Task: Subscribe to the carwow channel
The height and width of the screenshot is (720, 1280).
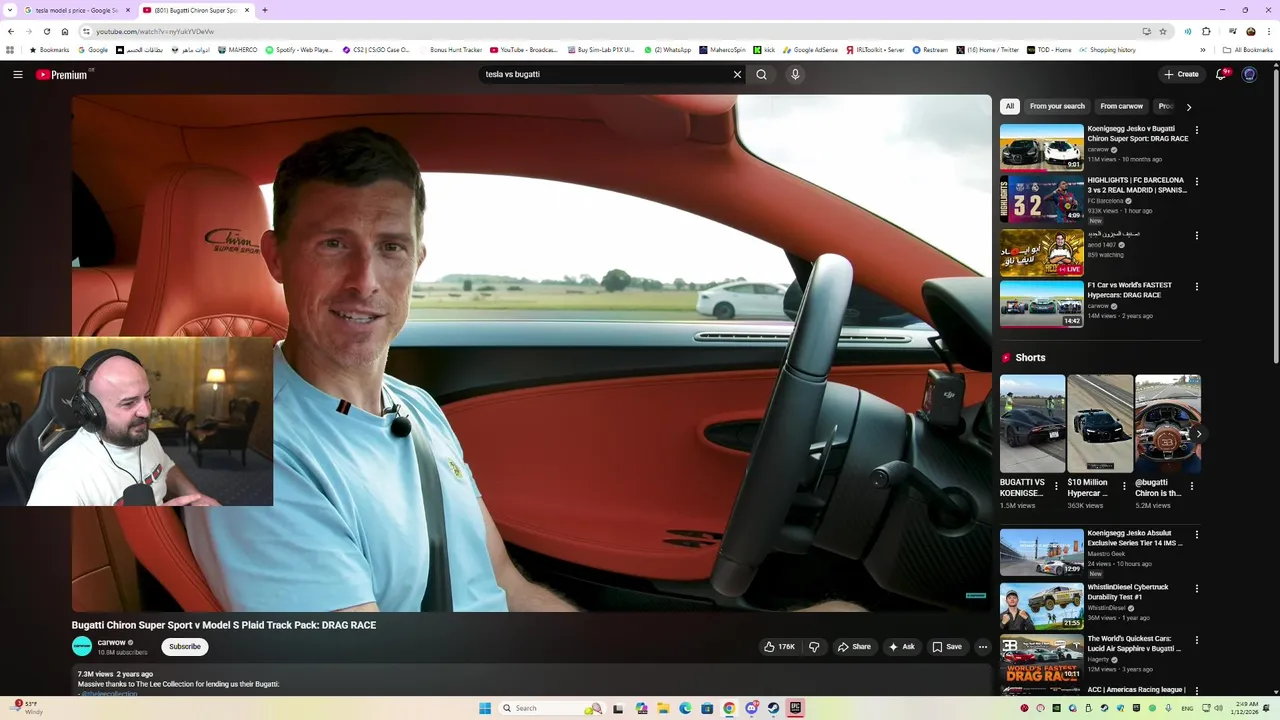Action: point(185,647)
